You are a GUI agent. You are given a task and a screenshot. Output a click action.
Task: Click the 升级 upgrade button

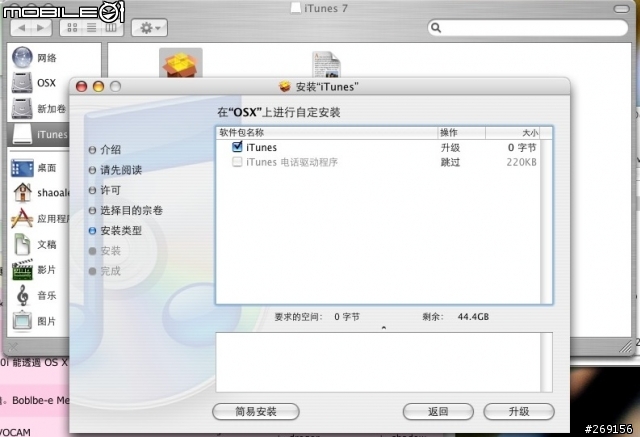519,411
